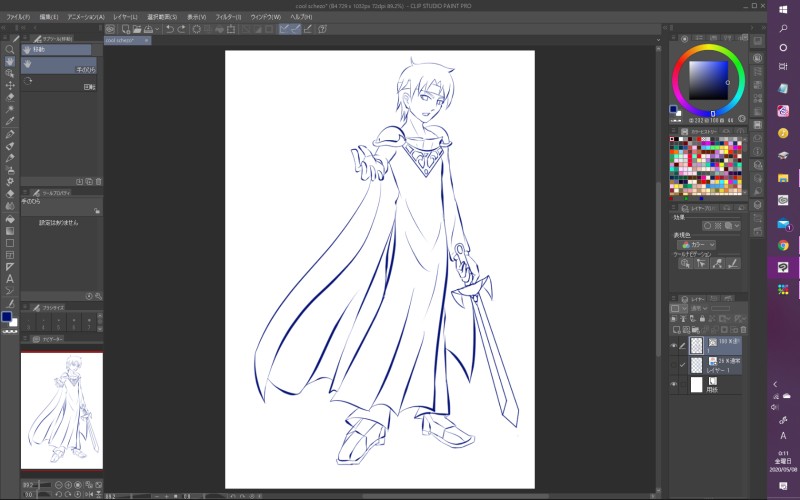The height and width of the screenshot is (500, 800).
Task: Open the layer blending mode dropdown
Action: point(699,309)
